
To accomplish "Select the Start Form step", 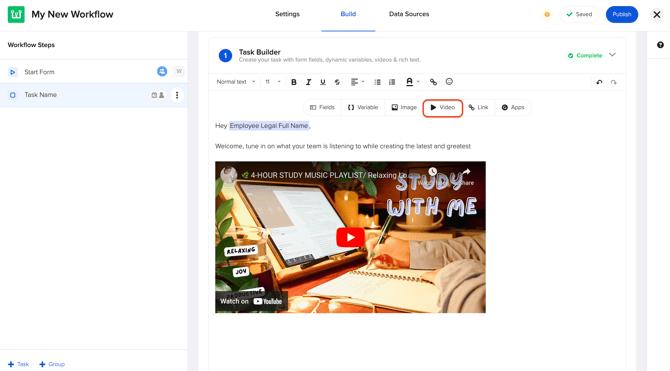I will point(94,72).
